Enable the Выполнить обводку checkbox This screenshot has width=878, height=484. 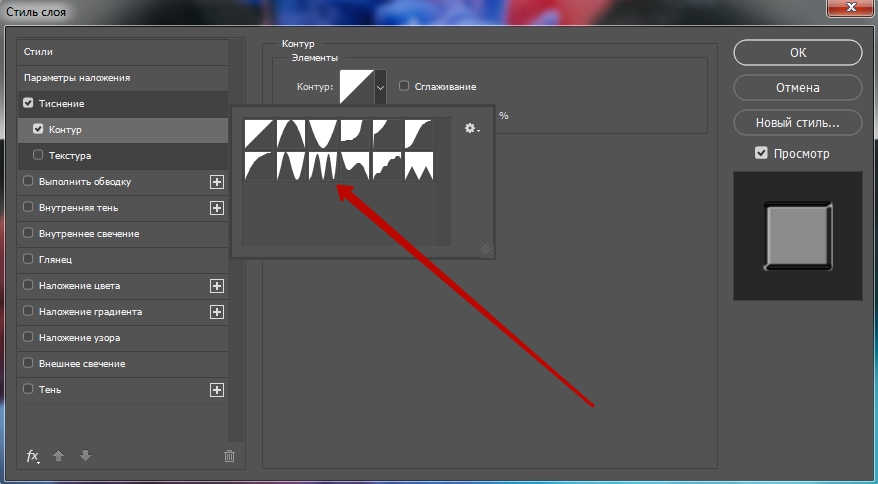coord(28,181)
